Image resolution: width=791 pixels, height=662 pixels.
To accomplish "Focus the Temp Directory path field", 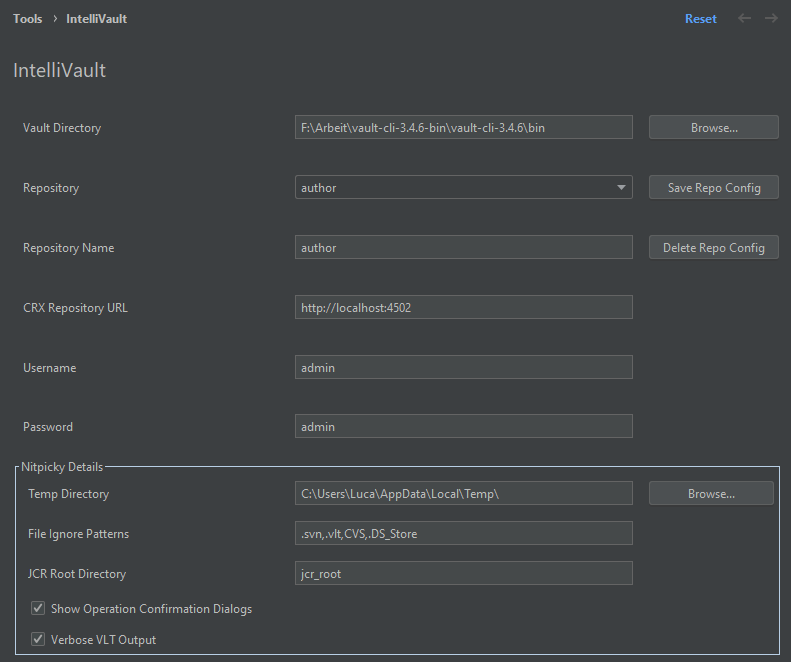I will 464,493.
